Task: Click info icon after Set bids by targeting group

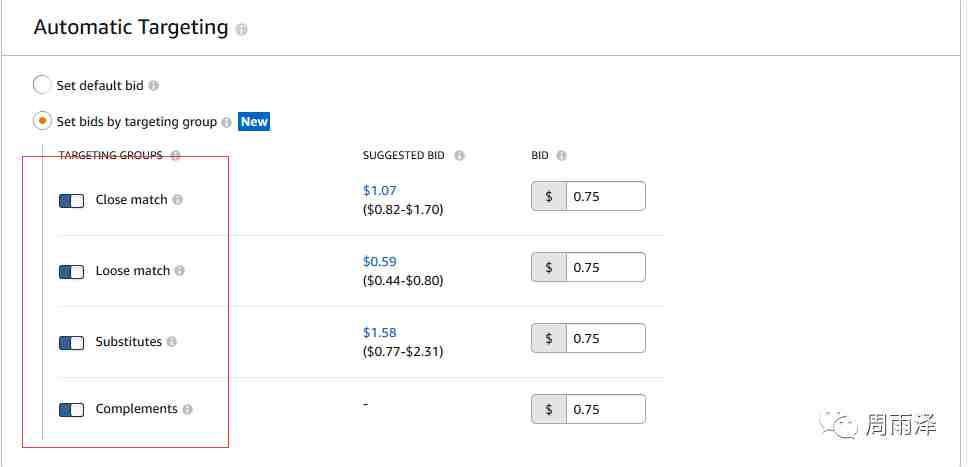Action: [x=227, y=122]
